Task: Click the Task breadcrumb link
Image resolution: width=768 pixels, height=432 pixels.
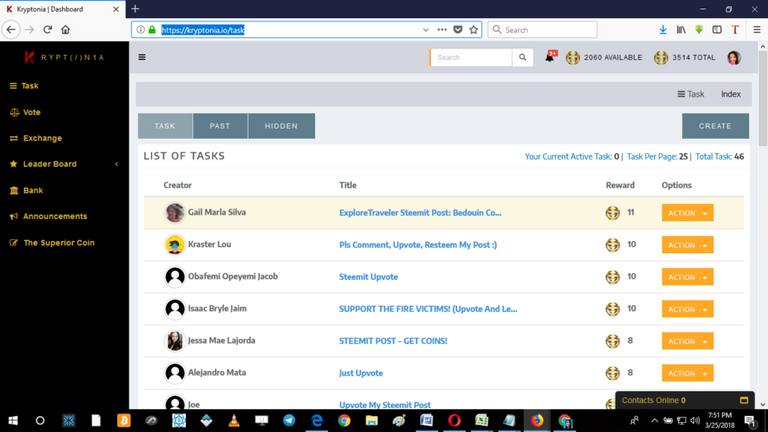Action: pos(691,94)
